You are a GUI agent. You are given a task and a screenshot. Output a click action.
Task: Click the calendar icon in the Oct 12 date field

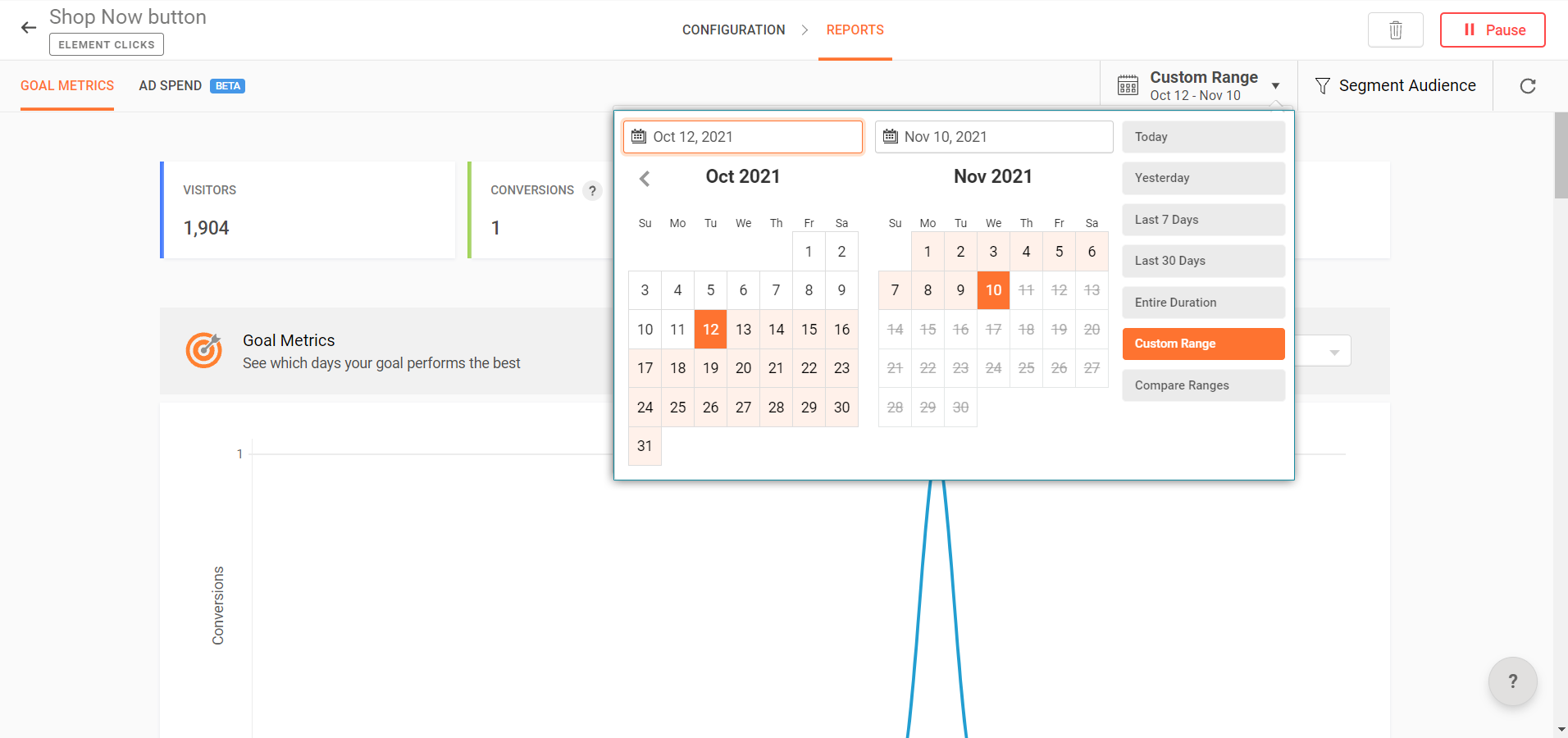click(640, 136)
